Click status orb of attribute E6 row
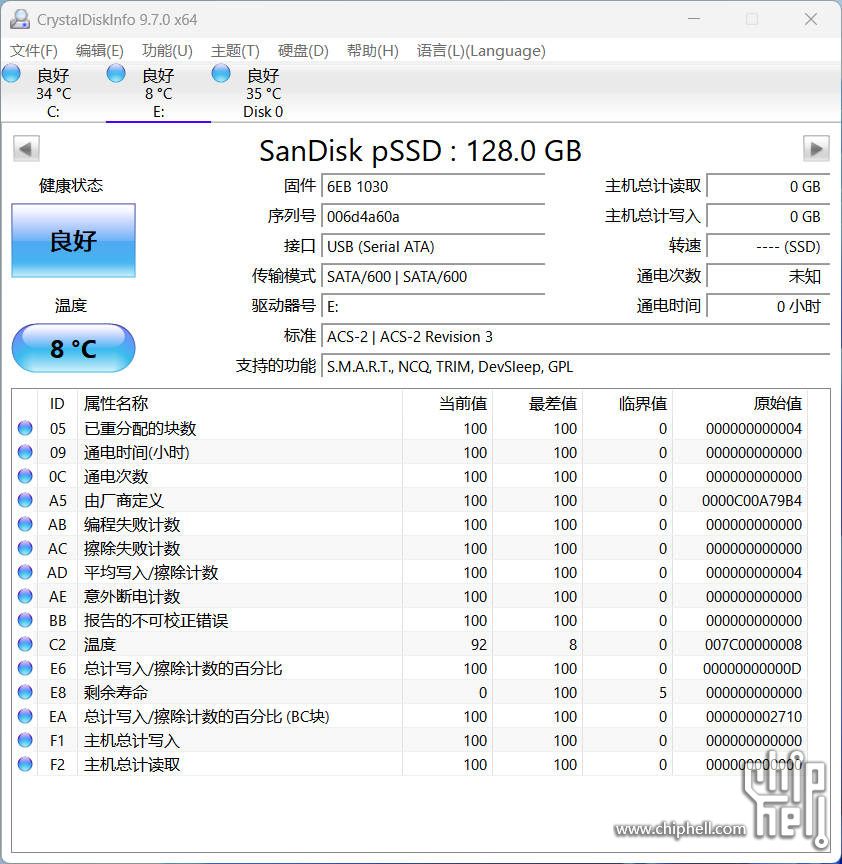Viewport: 842px width, 864px height. [x=25, y=668]
